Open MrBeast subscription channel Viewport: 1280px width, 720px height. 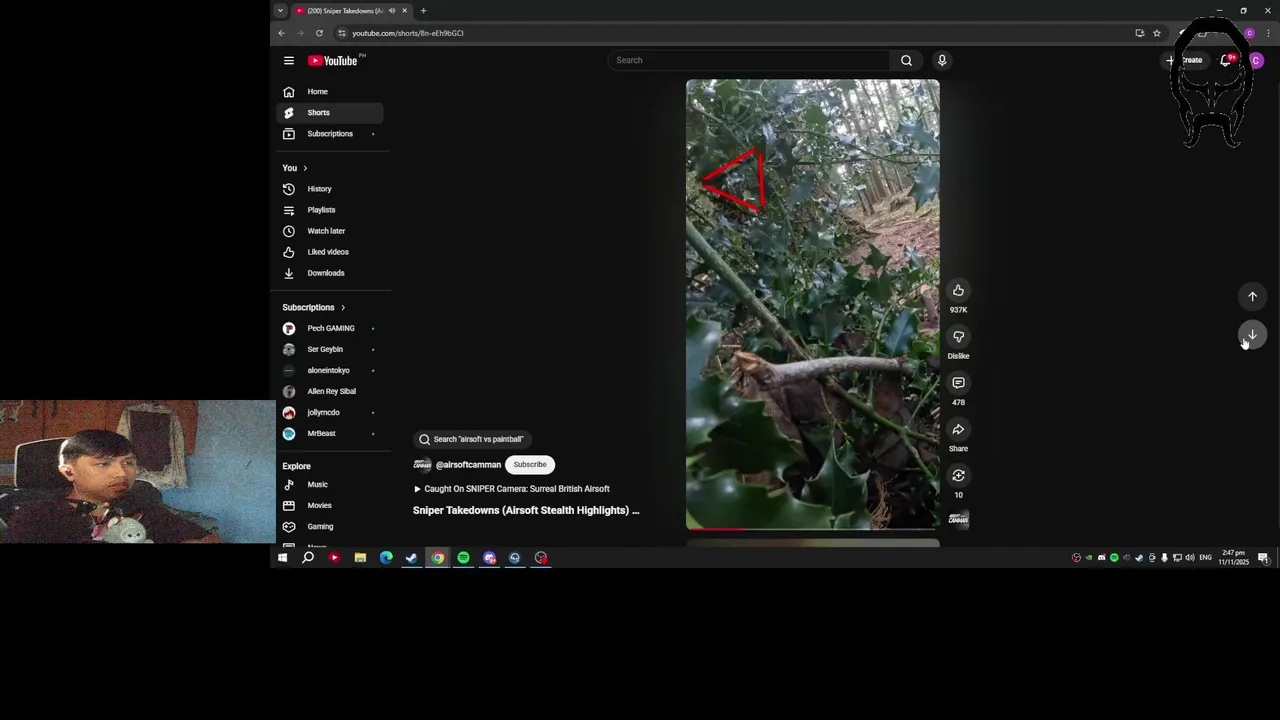click(330, 433)
